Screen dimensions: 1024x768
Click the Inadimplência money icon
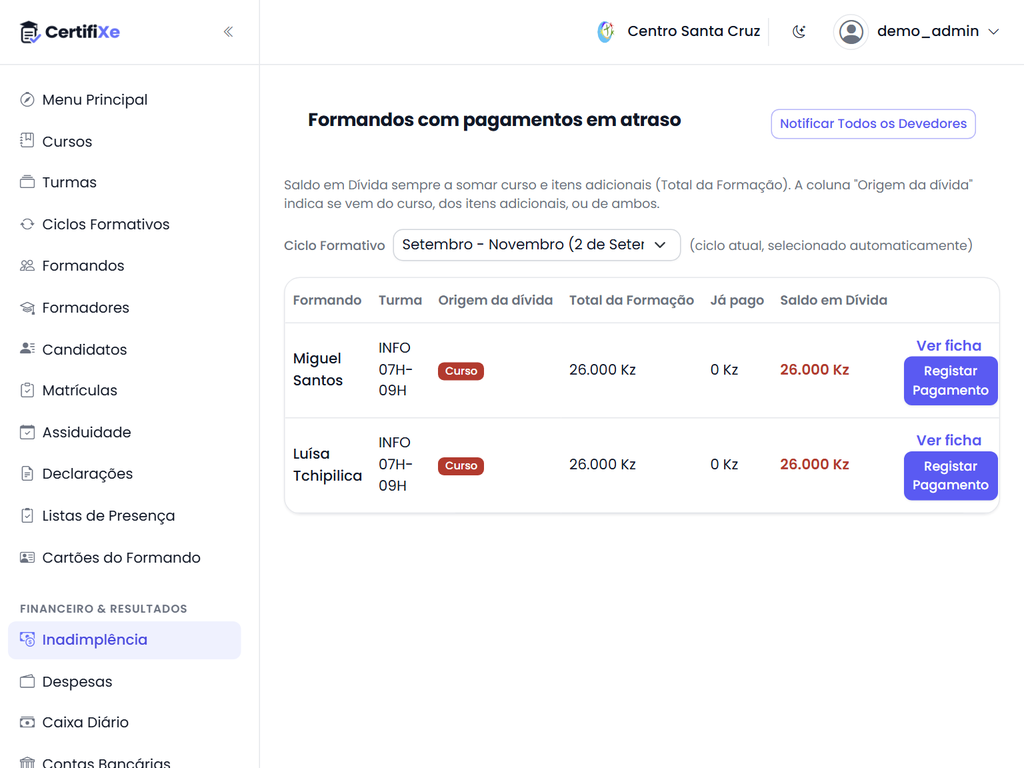(27, 639)
